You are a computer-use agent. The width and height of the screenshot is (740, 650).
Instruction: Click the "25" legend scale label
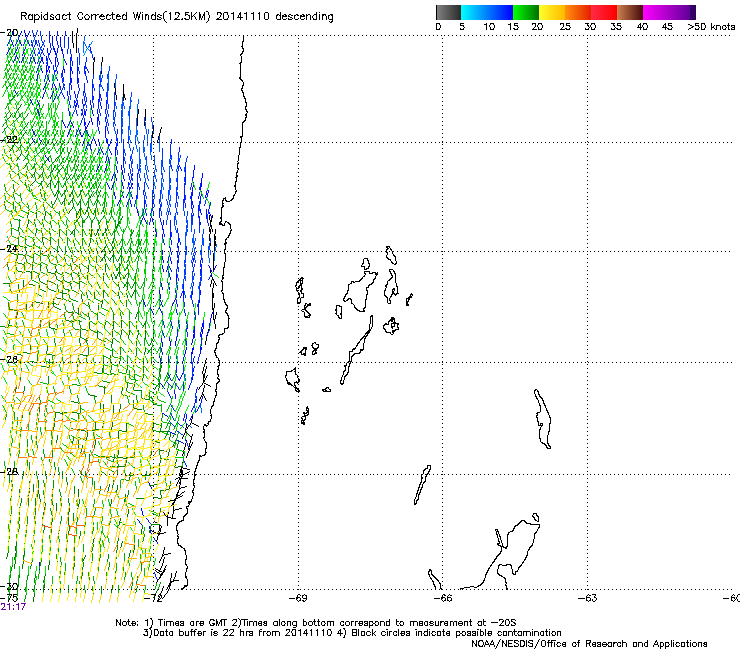click(565, 27)
